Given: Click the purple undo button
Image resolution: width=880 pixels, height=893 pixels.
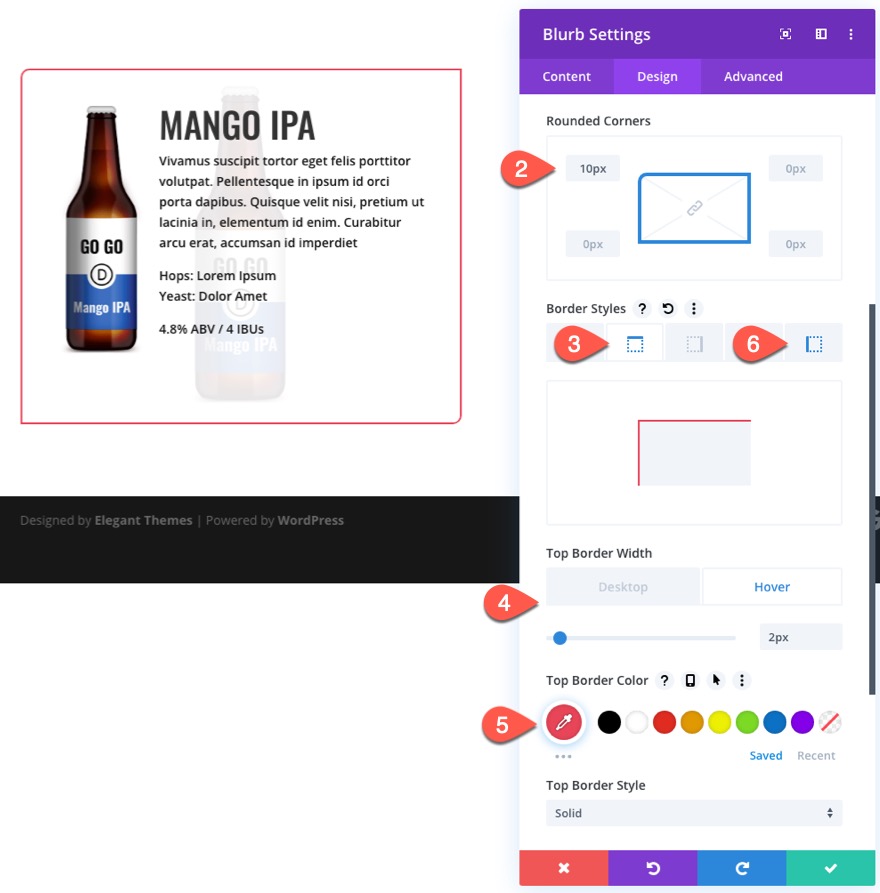Looking at the screenshot, I should click(653, 868).
